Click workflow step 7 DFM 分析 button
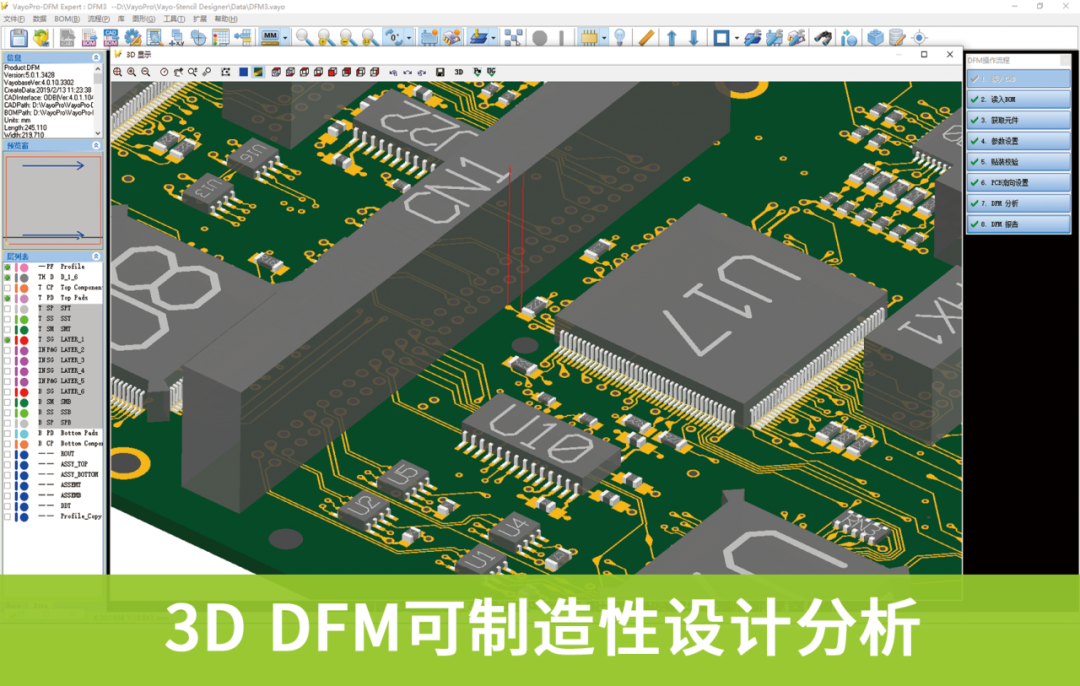1080x686 pixels. 1019,203
